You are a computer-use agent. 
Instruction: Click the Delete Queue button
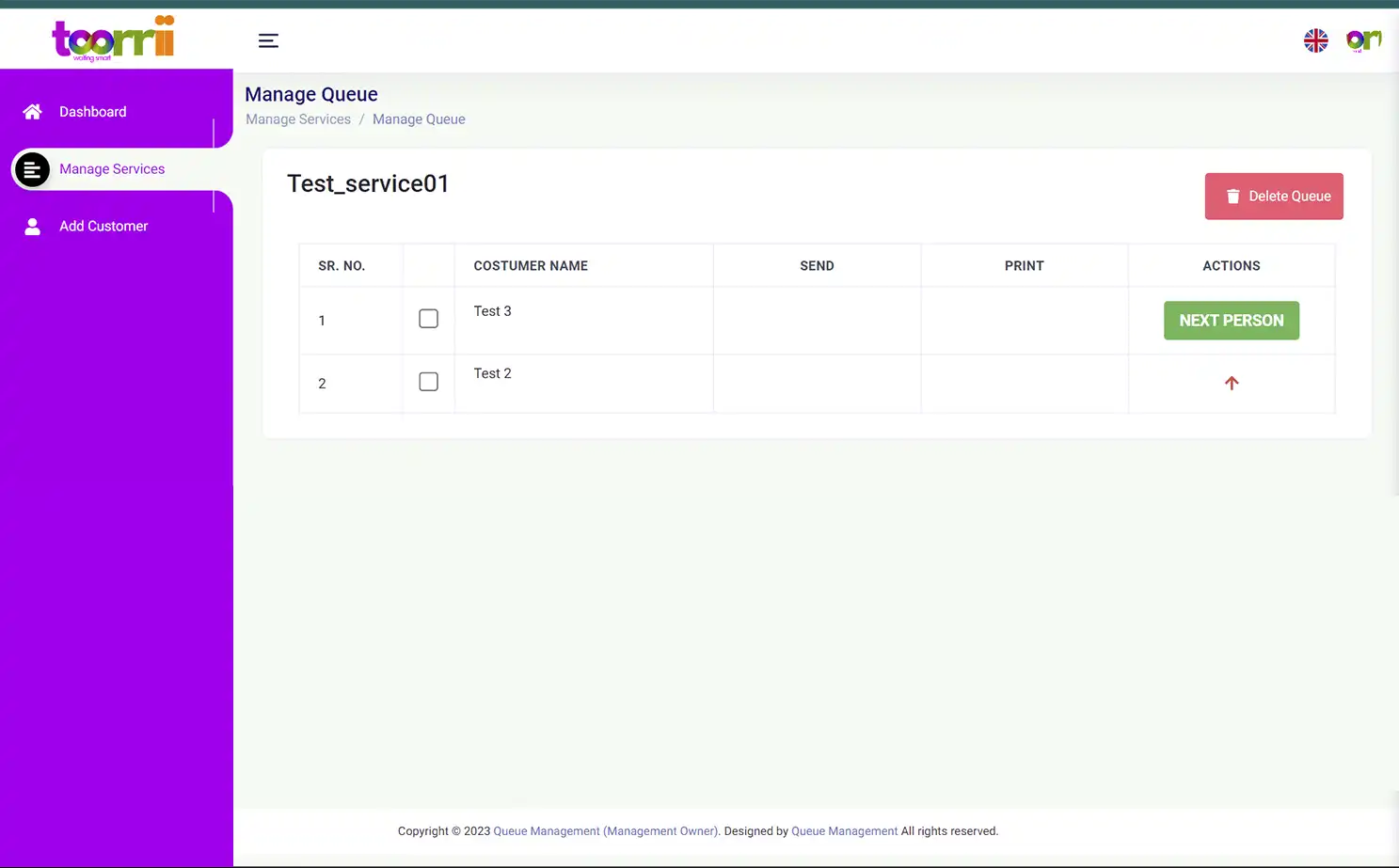click(1274, 196)
